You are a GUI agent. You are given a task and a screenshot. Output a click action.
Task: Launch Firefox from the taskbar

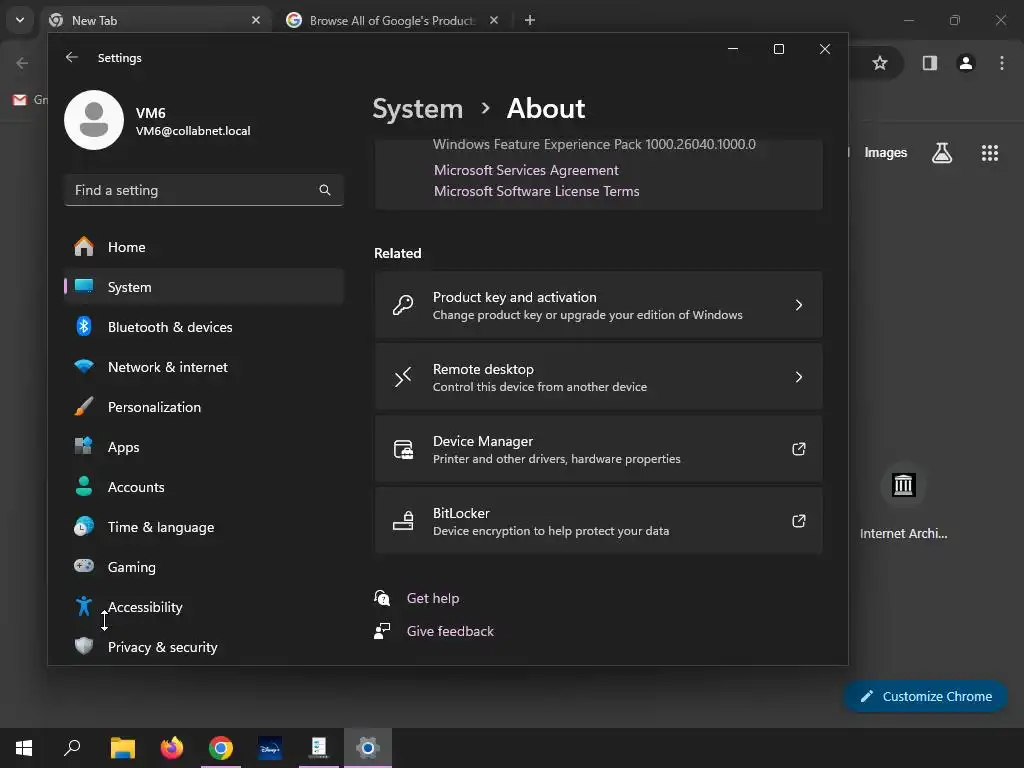(x=172, y=747)
